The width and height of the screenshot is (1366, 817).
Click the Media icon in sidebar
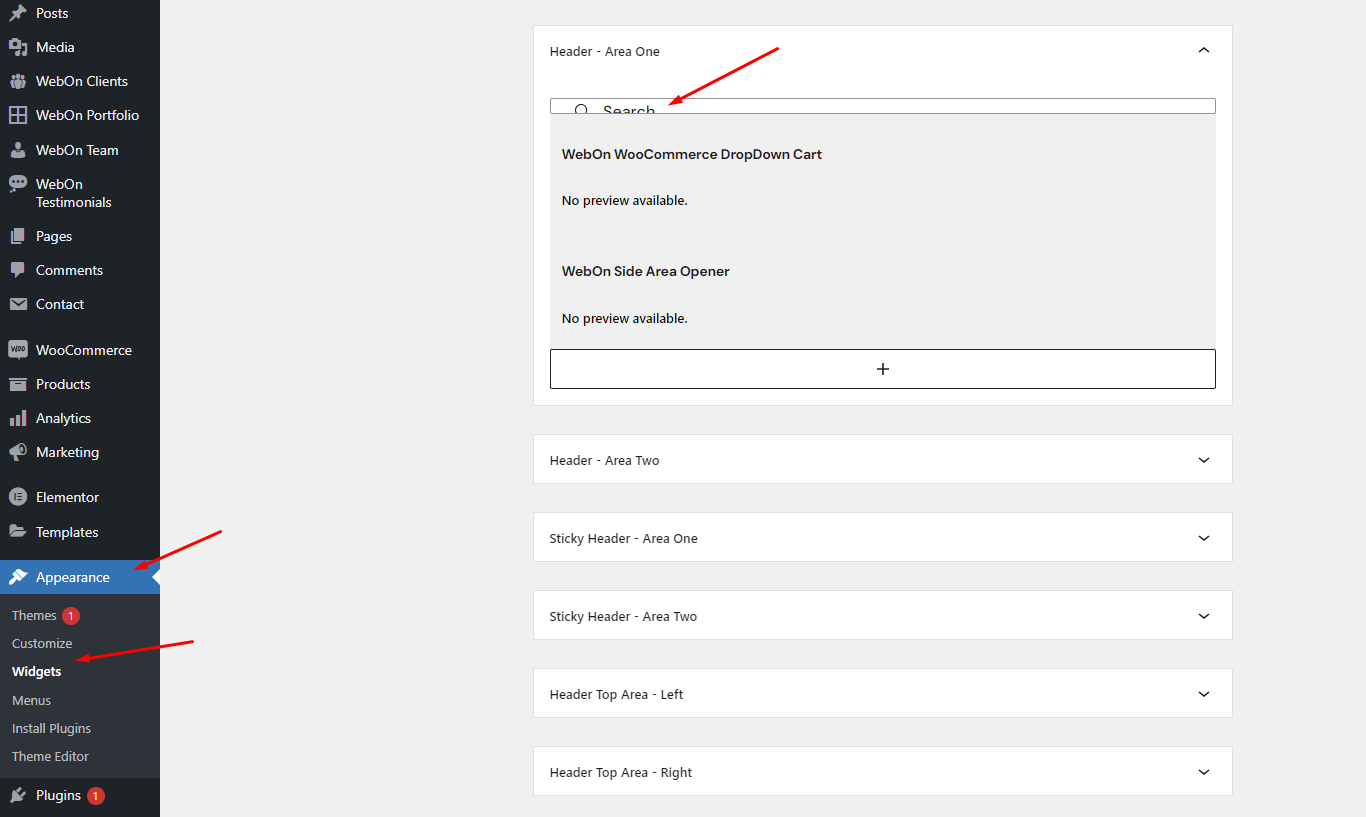tap(18, 47)
